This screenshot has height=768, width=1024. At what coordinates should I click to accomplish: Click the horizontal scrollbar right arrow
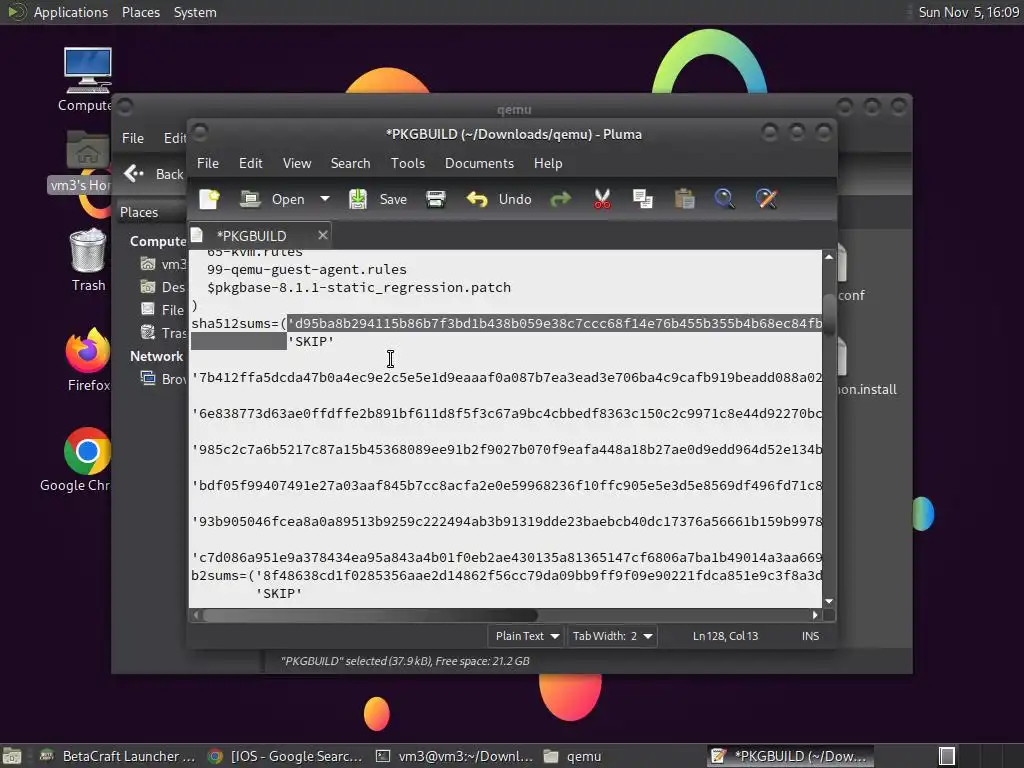click(814, 615)
